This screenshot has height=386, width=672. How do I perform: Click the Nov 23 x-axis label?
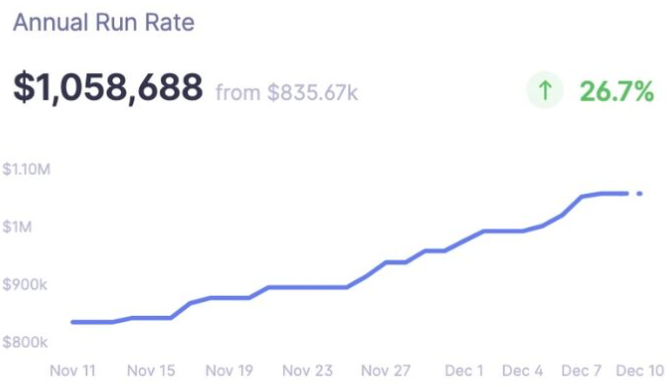[x=307, y=371]
